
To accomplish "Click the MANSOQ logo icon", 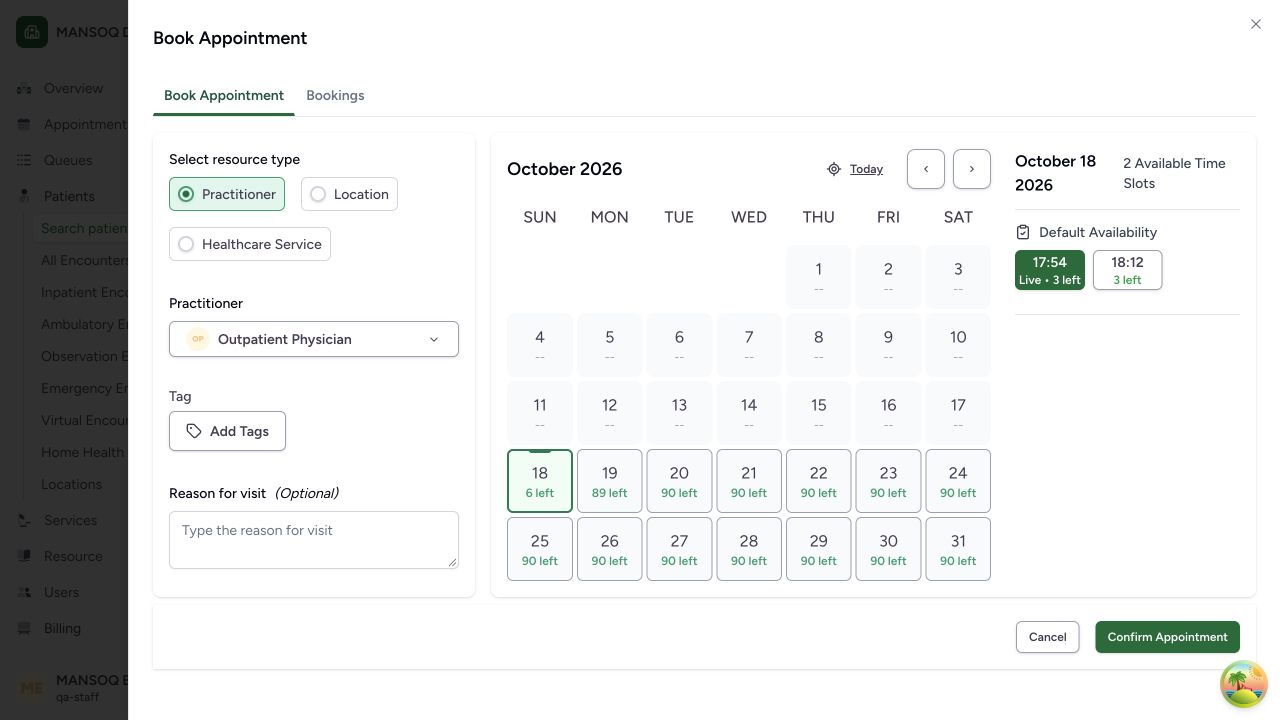I will click(32, 32).
